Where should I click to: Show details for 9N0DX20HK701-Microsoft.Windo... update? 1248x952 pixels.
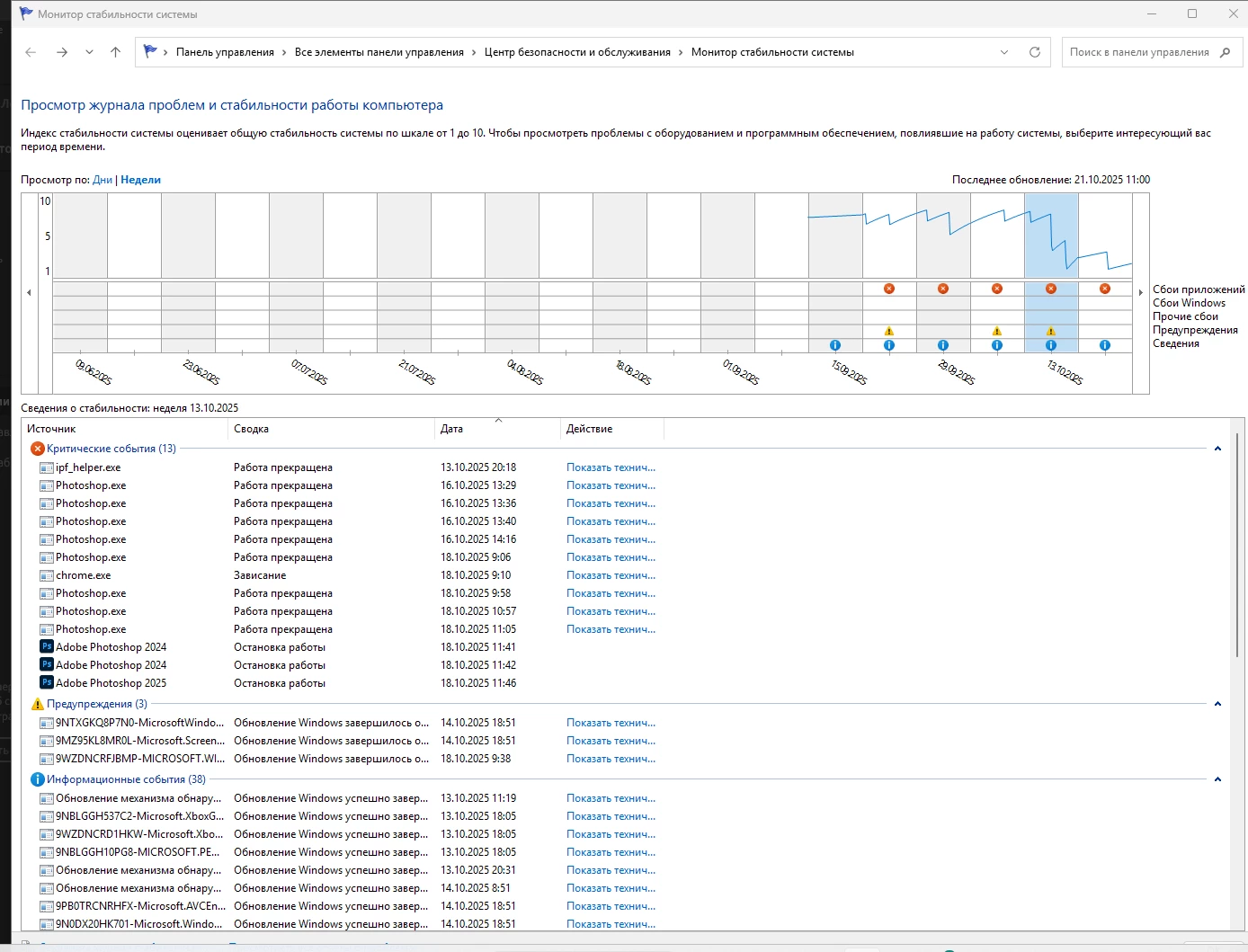[x=611, y=924]
